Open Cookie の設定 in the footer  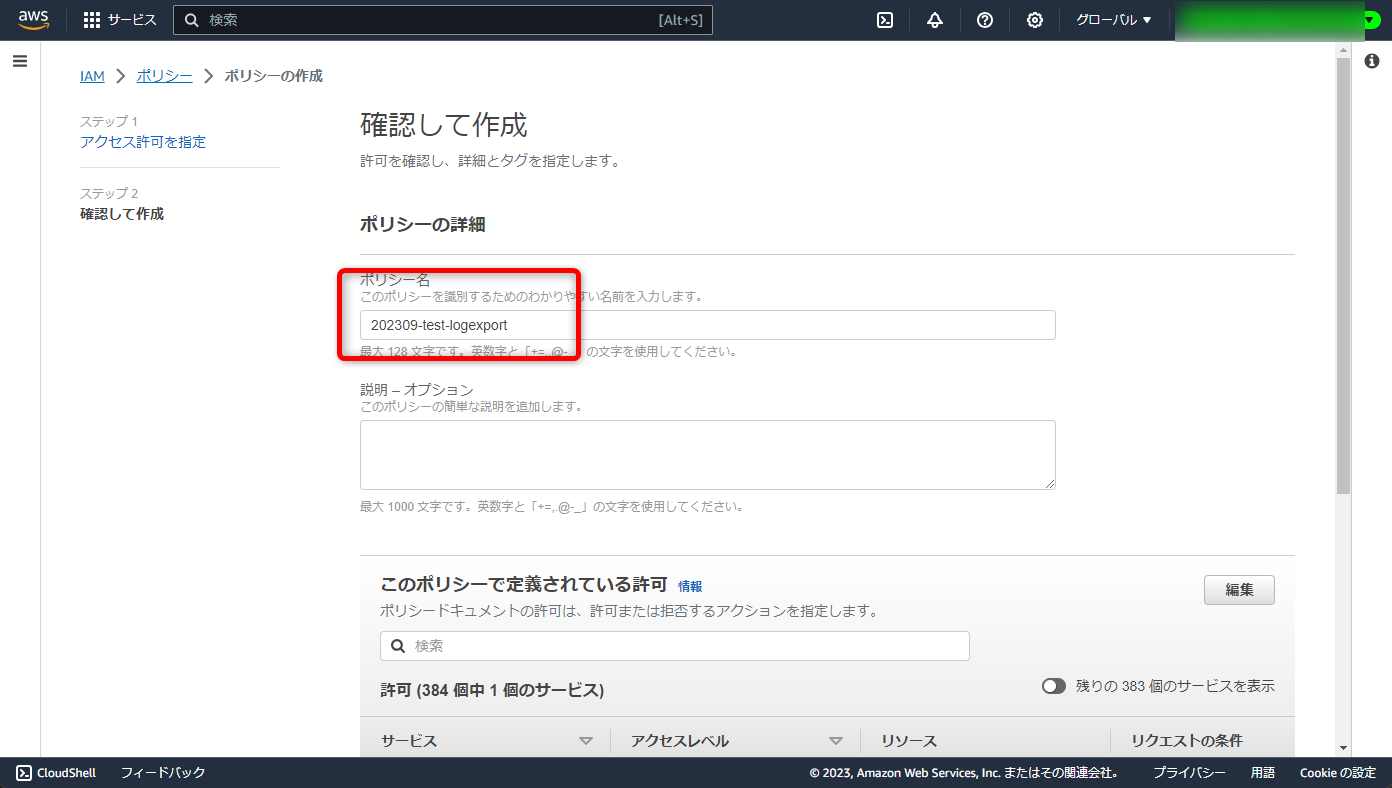coord(1338,772)
